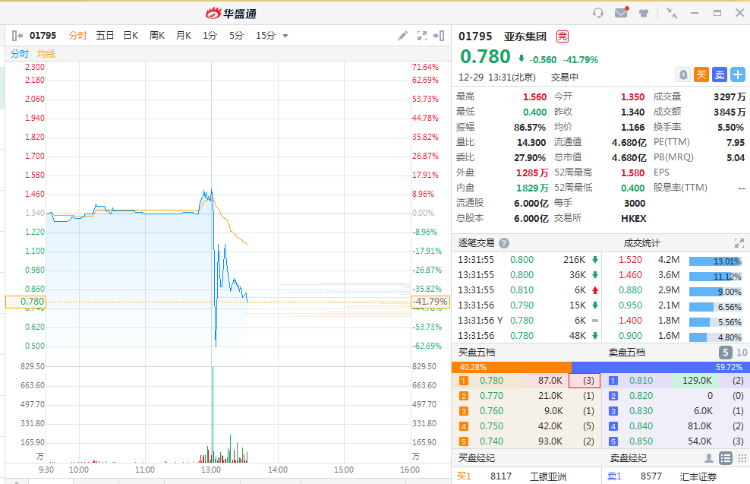The image size is (750, 484).
Task: Open the messages envelope icon
Action: (x=621, y=12)
